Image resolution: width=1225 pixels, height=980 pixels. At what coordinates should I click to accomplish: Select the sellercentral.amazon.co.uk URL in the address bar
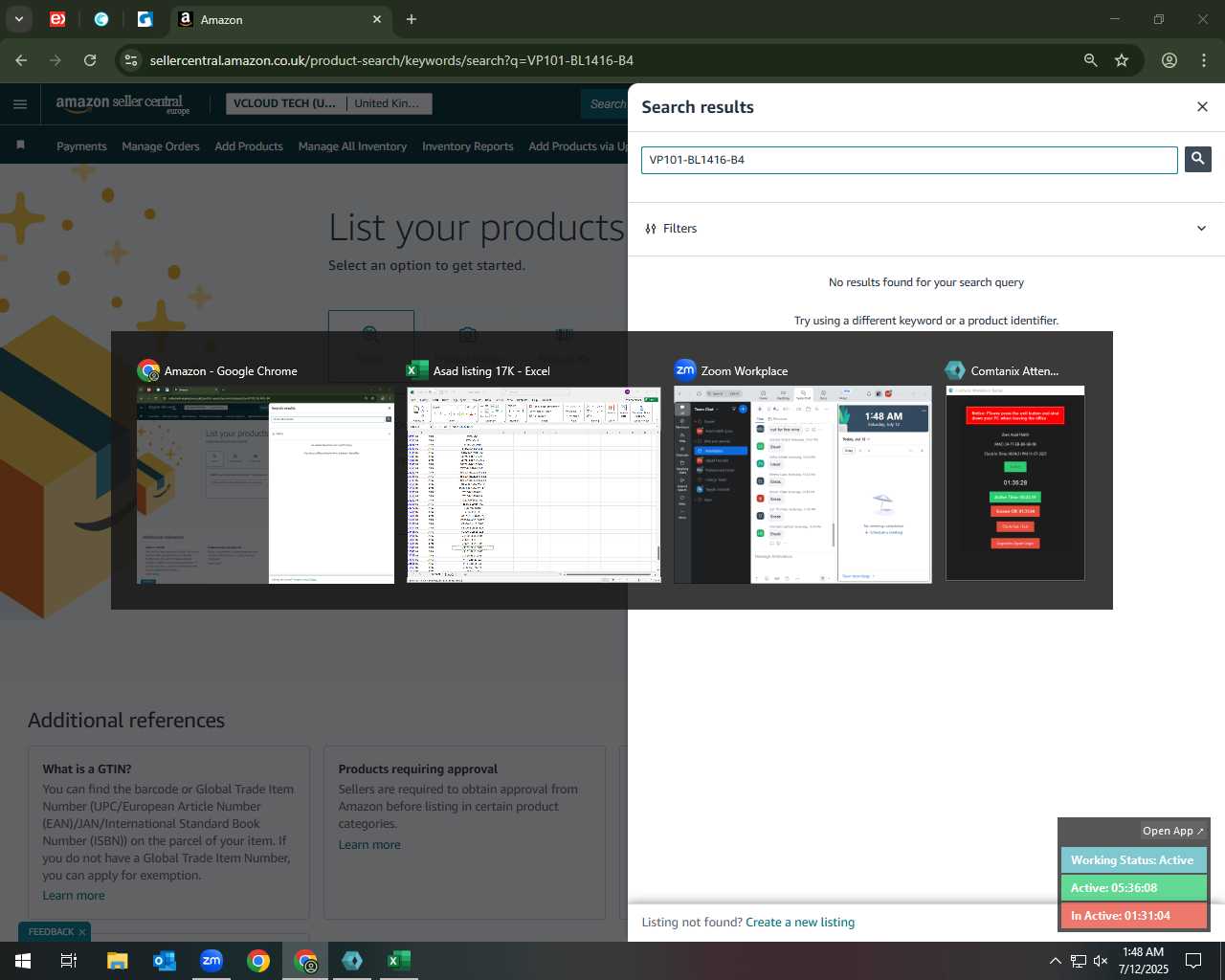[391, 60]
